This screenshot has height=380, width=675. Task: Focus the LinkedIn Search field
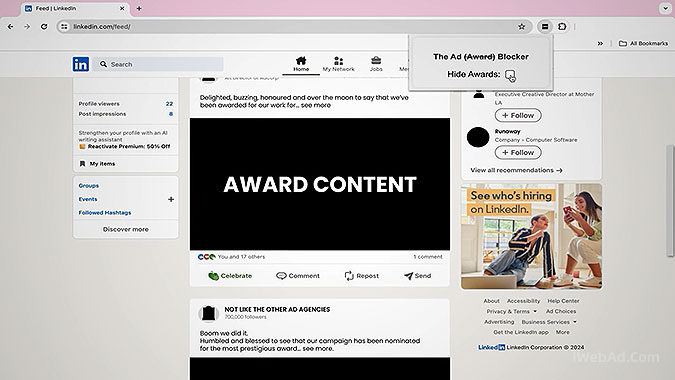tap(158, 64)
